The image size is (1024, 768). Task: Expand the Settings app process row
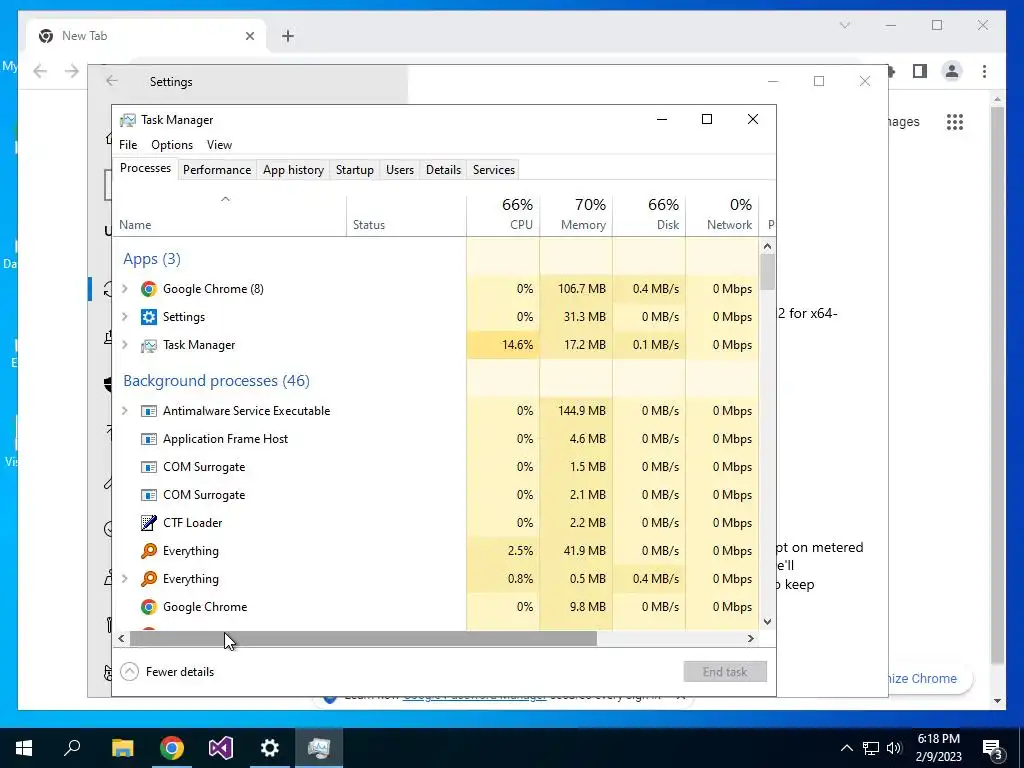pyautogui.click(x=125, y=317)
